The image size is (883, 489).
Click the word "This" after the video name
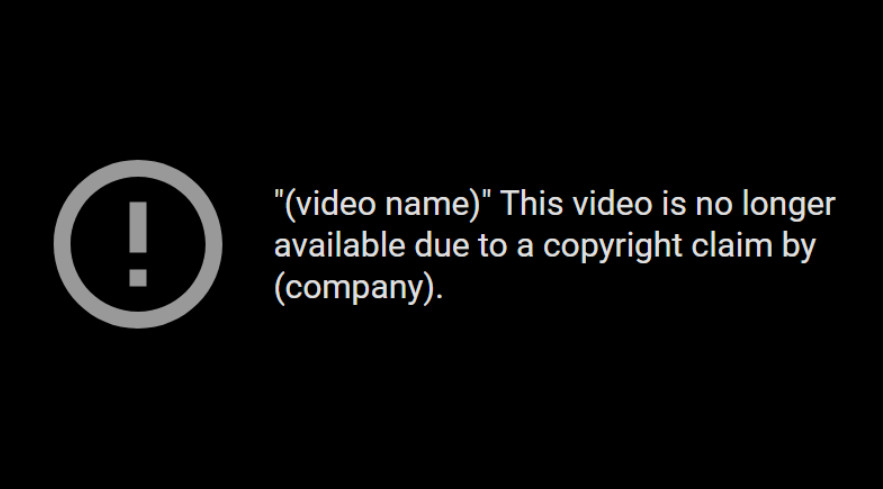(x=532, y=203)
